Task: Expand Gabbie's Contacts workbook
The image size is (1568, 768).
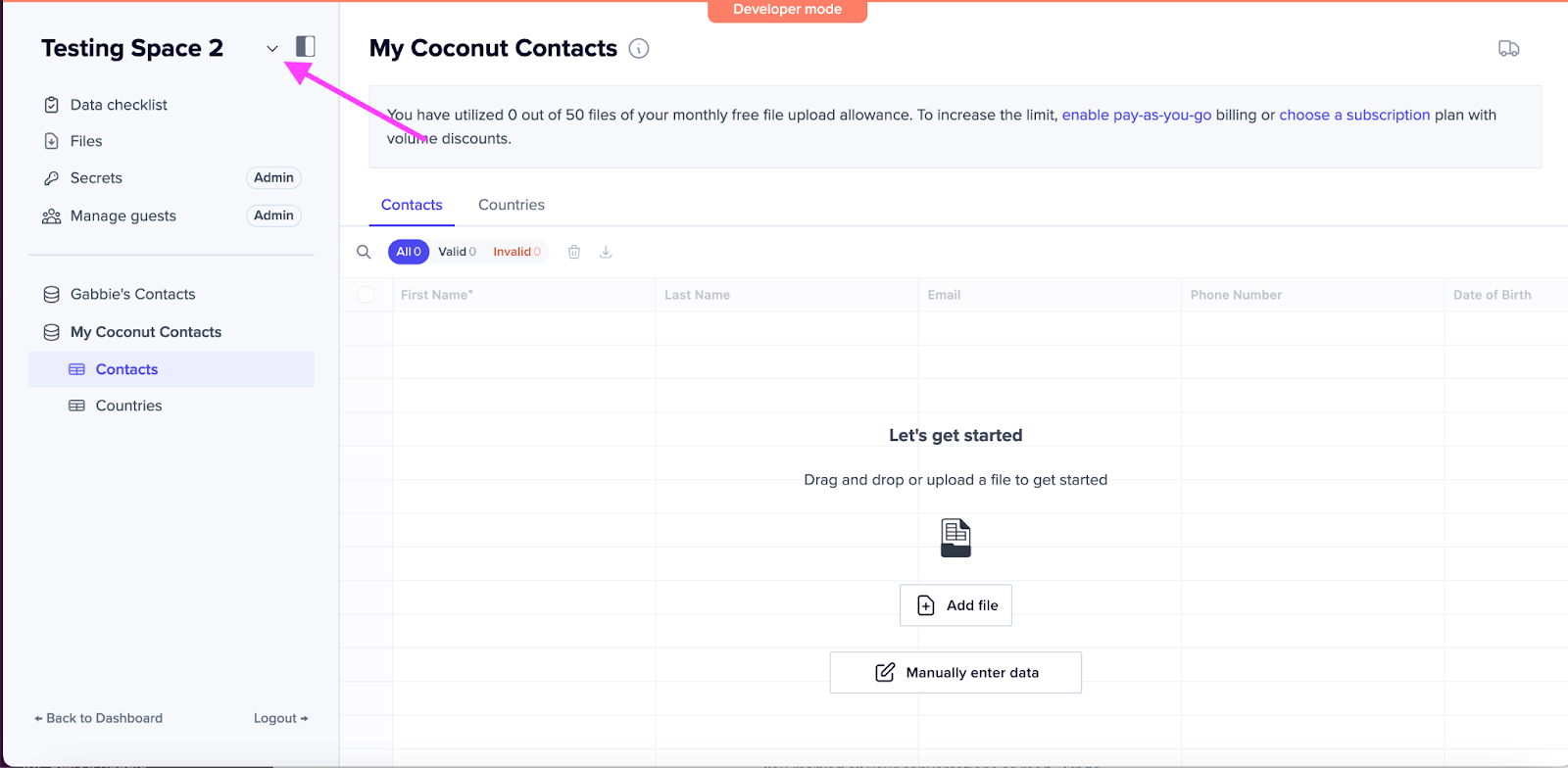Action: coord(132,294)
